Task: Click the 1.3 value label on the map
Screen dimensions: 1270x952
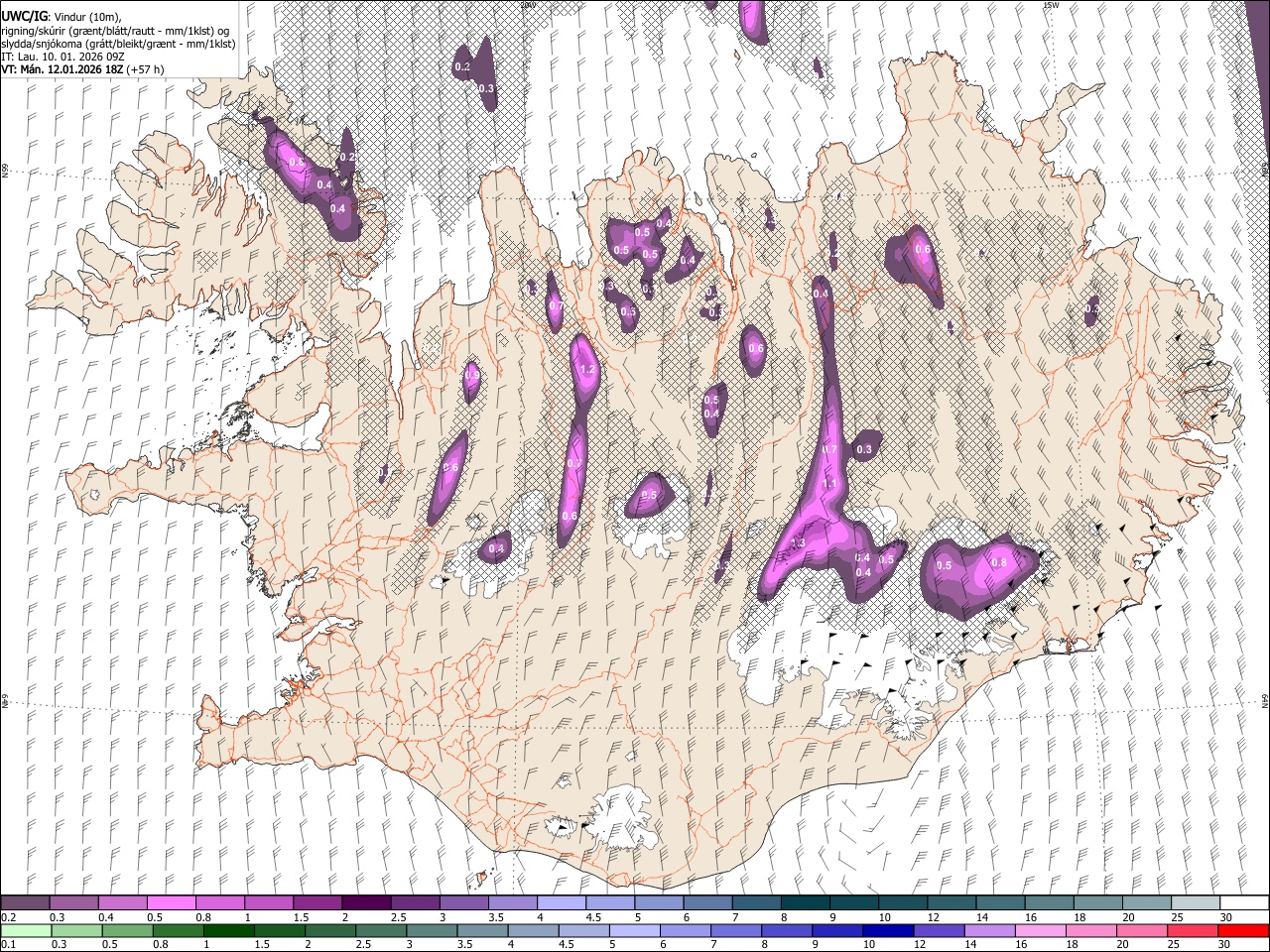Action: coord(798,543)
